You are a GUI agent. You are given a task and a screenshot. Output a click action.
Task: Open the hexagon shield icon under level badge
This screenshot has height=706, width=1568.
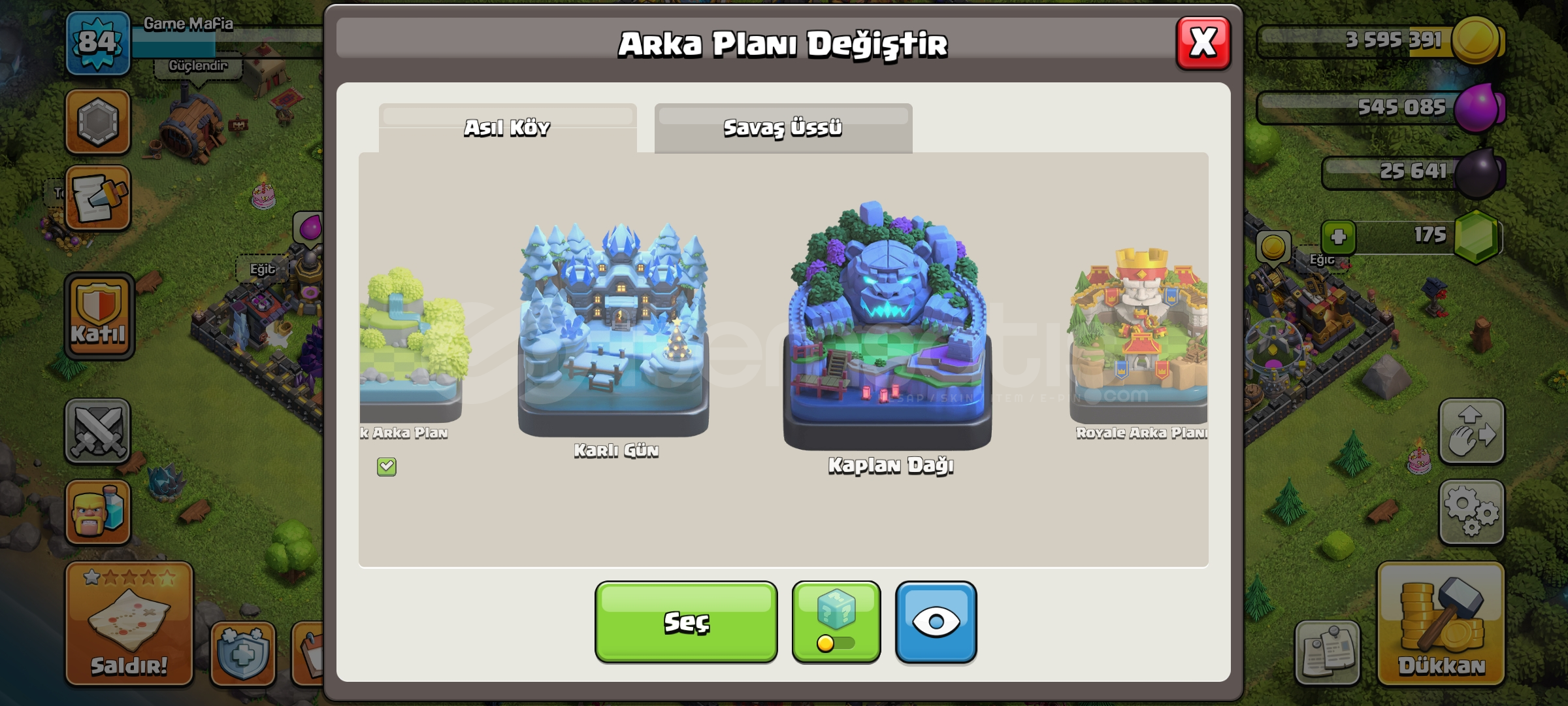tap(97, 122)
